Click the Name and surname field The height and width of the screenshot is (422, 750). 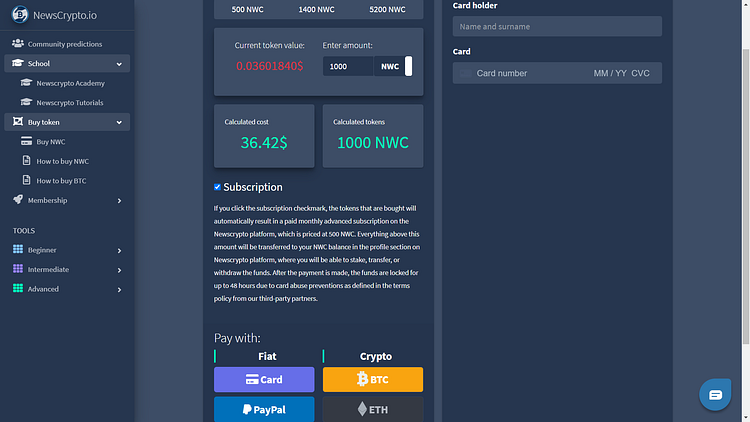(557, 26)
